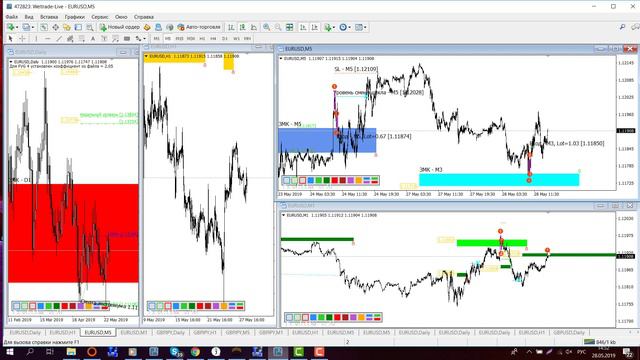Click the search icon at toolbar right

point(622,27)
